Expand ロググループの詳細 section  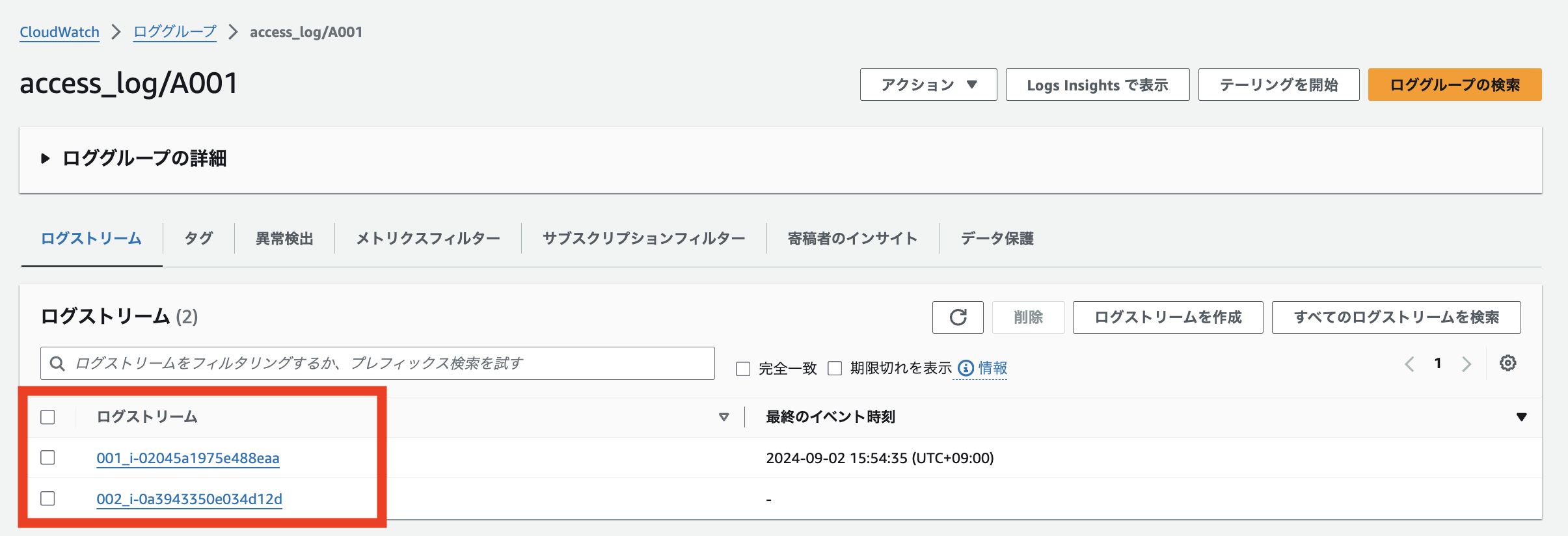pyautogui.click(x=134, y=158)
